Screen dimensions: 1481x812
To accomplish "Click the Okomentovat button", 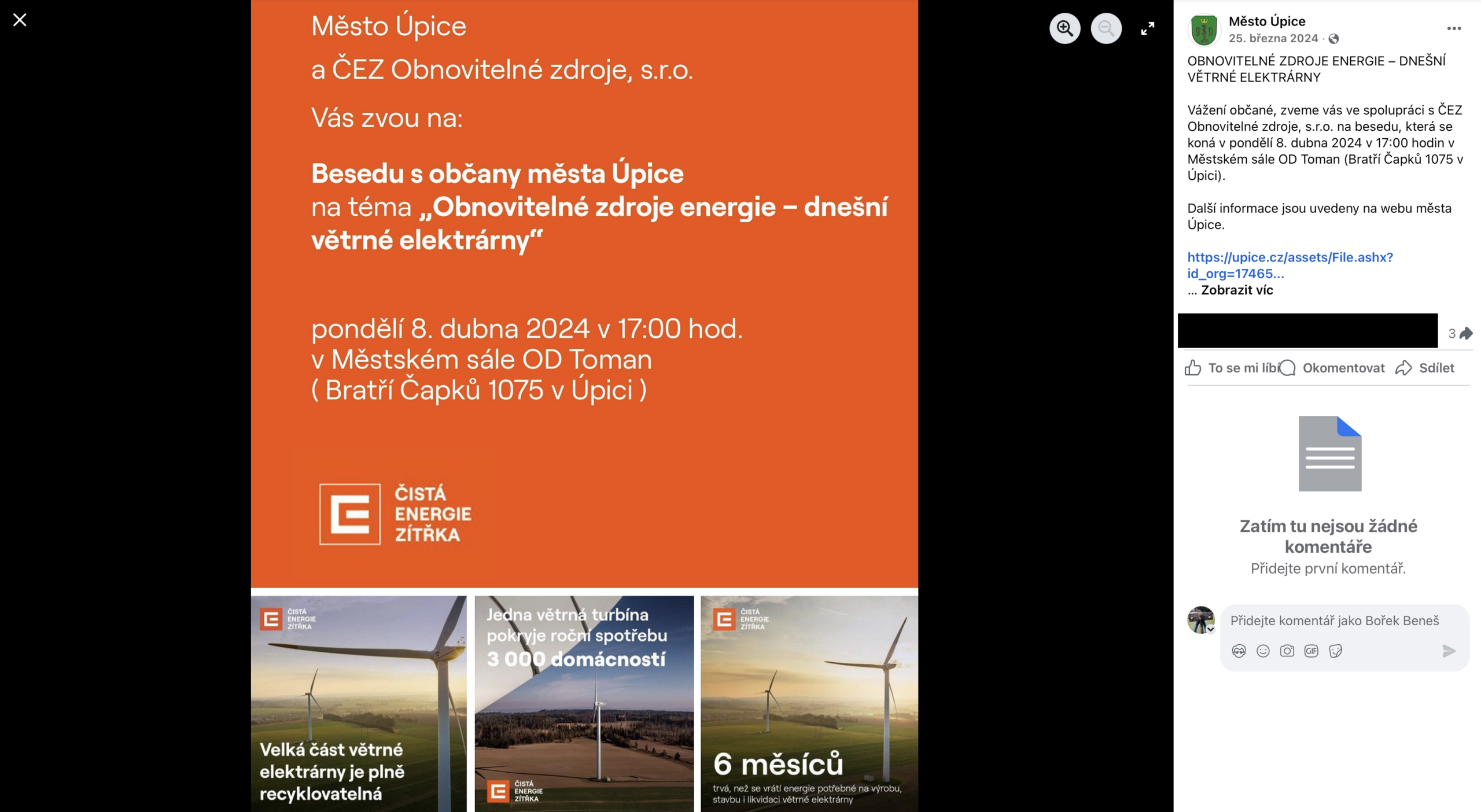I will point(1333,368).
